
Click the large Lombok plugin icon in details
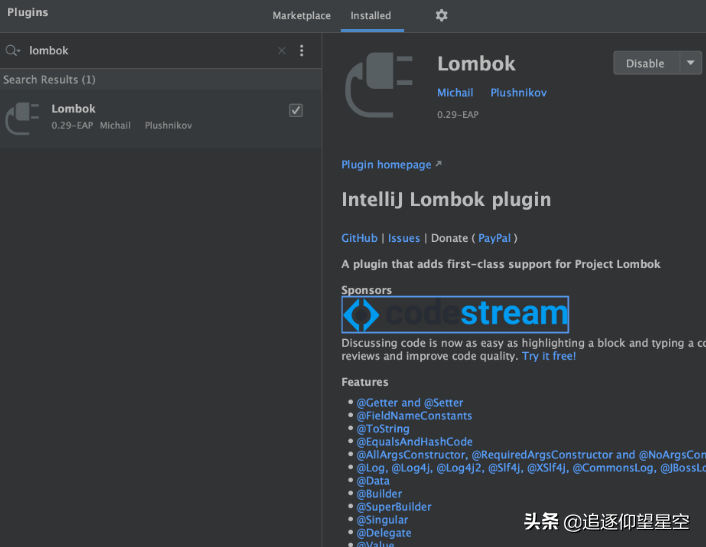click(x=379, y=85)
